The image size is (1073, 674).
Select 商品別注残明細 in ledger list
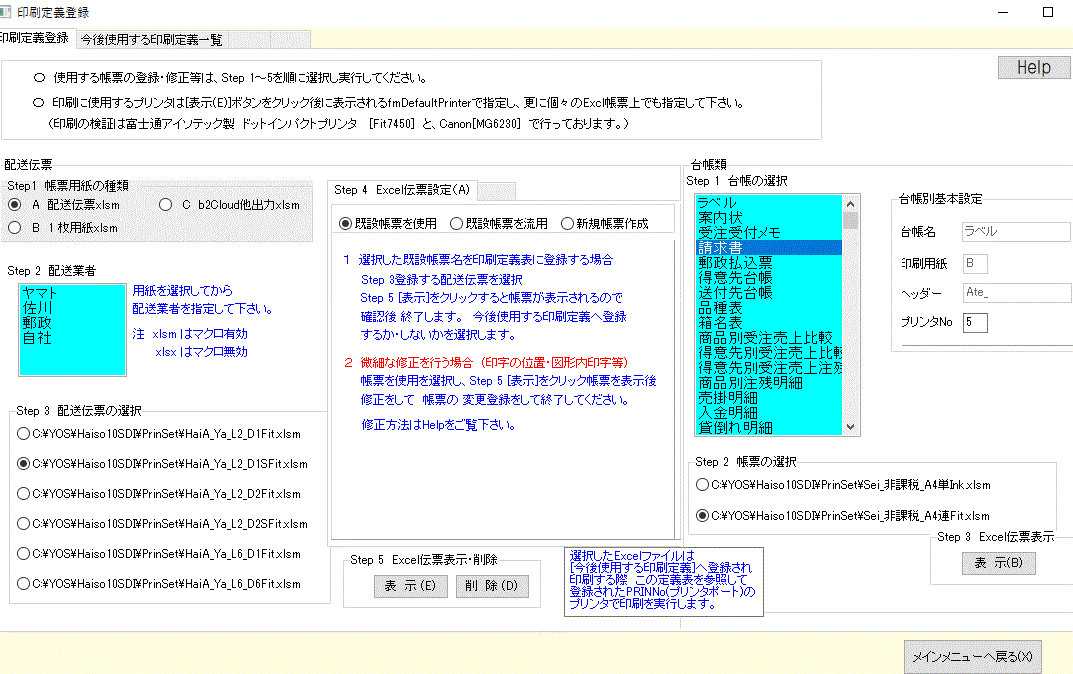pos(768,383)
